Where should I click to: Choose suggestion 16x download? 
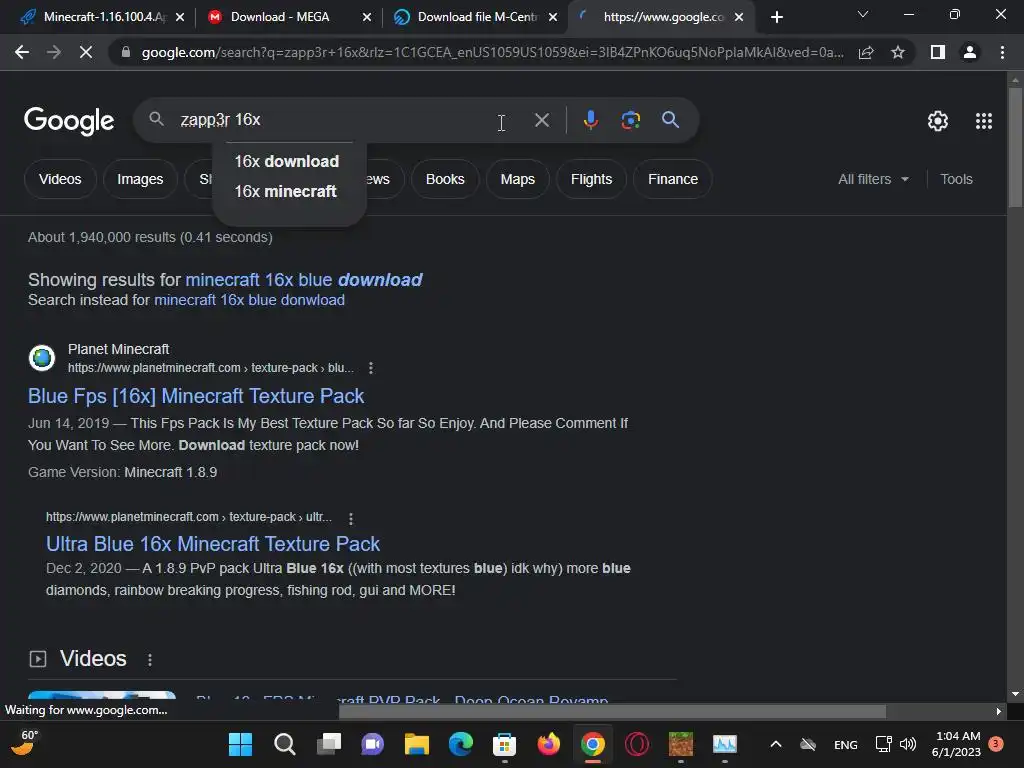(287, 161)
